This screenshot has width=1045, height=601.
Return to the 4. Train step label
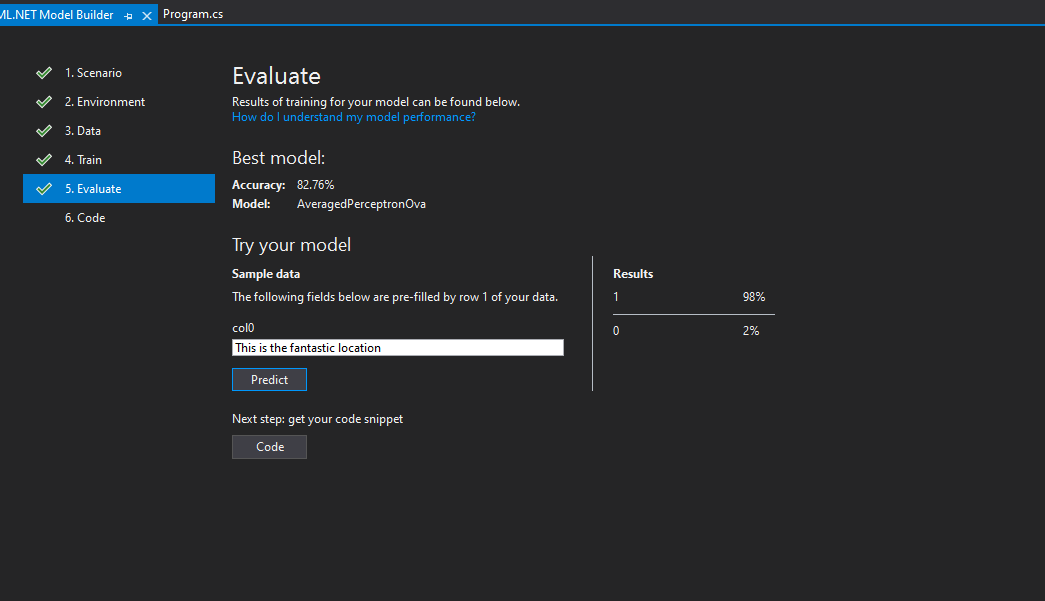pos(83,160)
